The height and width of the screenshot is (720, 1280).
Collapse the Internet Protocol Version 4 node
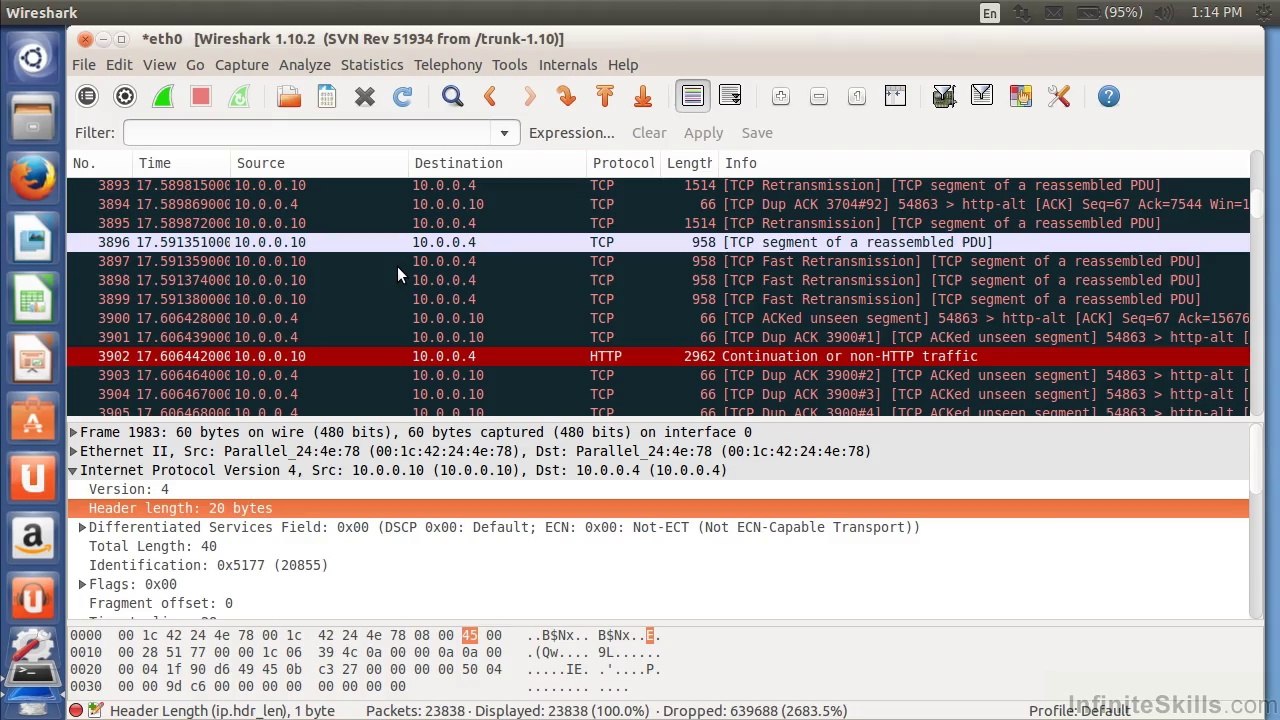point(73,470)
